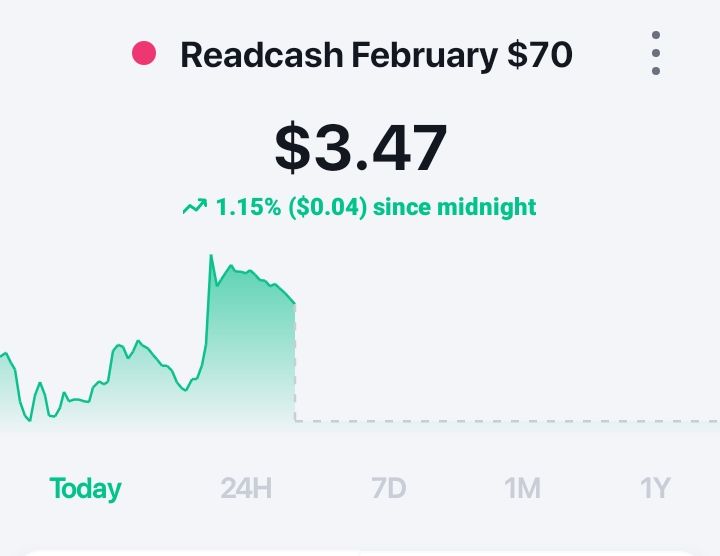Screen dimensions: 720x556
Task: Click the highest peak on the chart
Action: point(211,256)
